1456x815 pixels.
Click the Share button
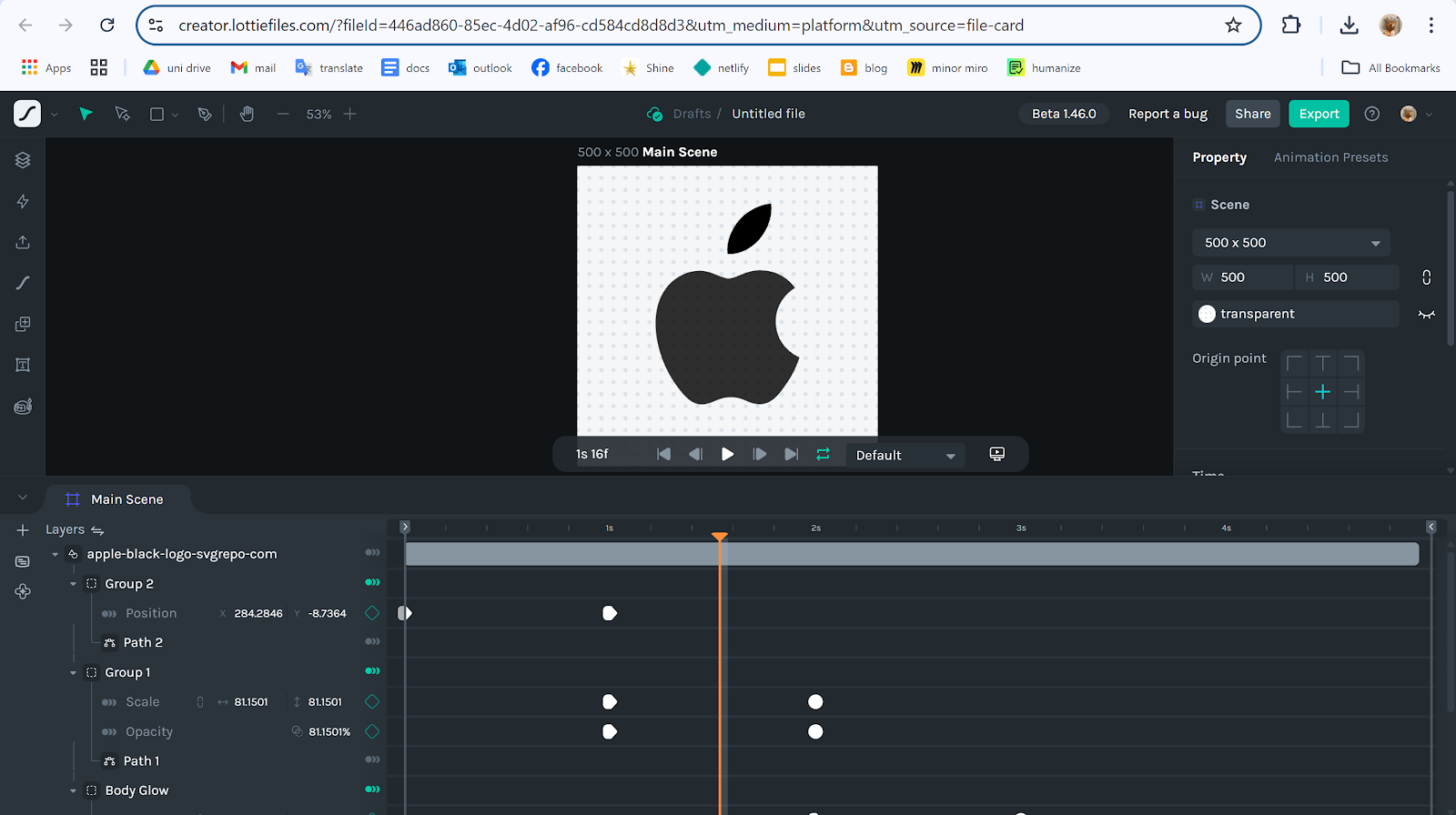coord(1252,114)
